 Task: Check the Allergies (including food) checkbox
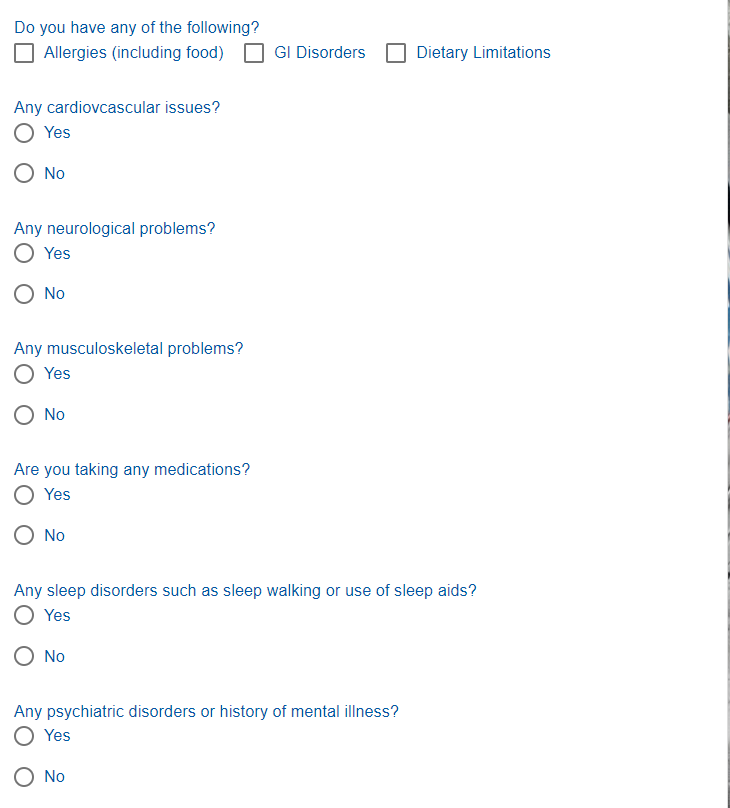point(24,53)
